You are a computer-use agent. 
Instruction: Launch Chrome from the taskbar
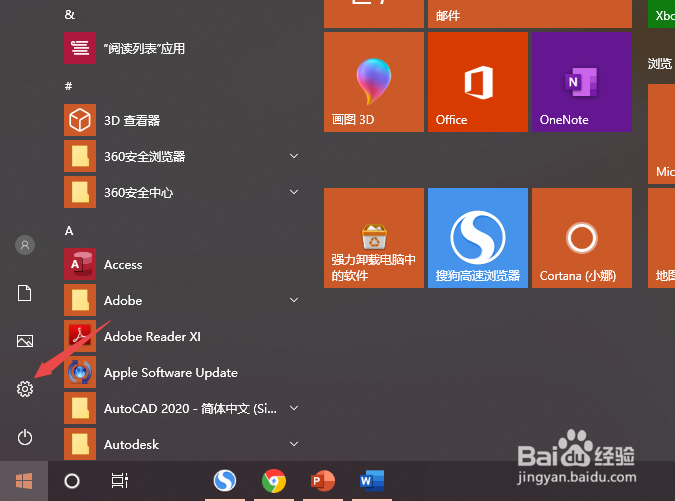[274, 481]
